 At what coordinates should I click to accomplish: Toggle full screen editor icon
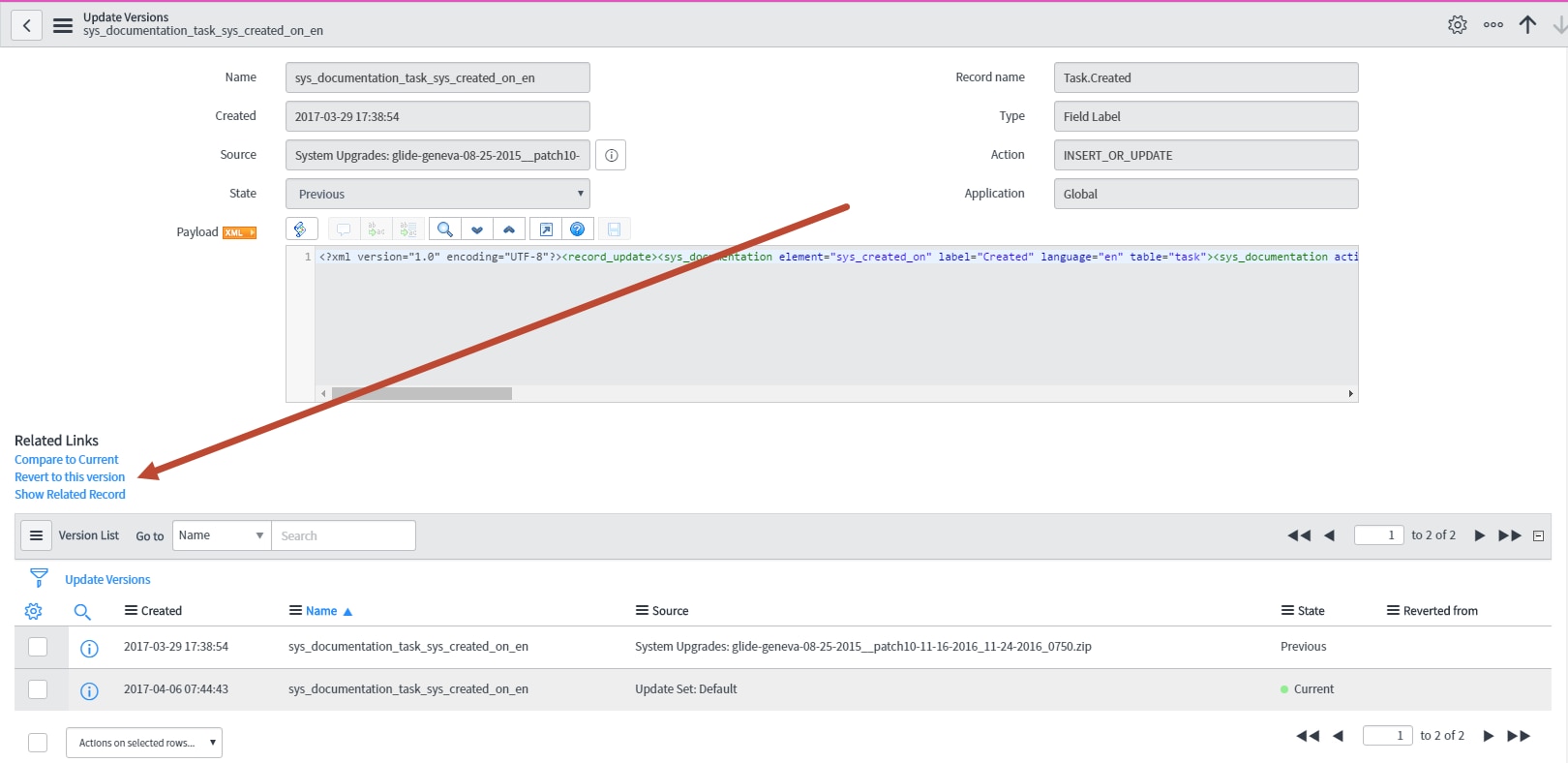546,229
